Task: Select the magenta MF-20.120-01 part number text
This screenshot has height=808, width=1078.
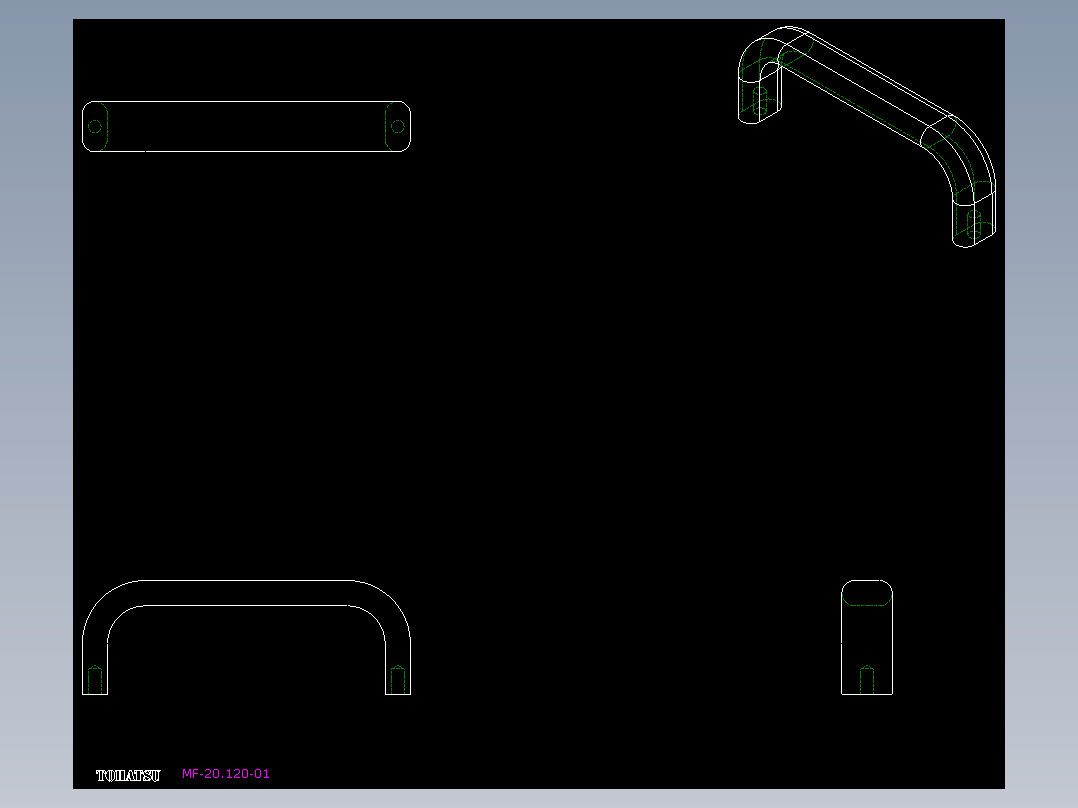Action: [x=226, y=774]
